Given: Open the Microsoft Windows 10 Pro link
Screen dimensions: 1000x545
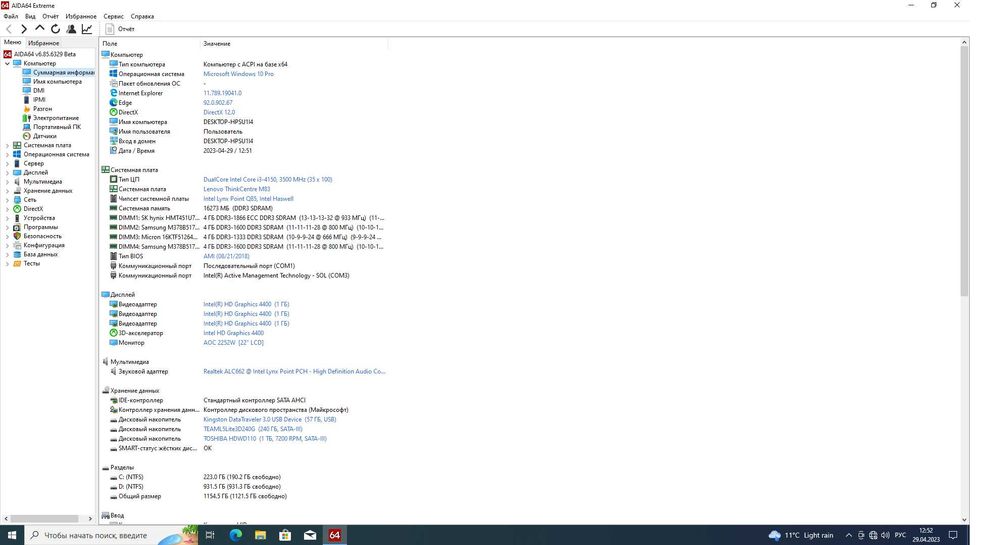Looking at the screenshot, I should 239,74.
